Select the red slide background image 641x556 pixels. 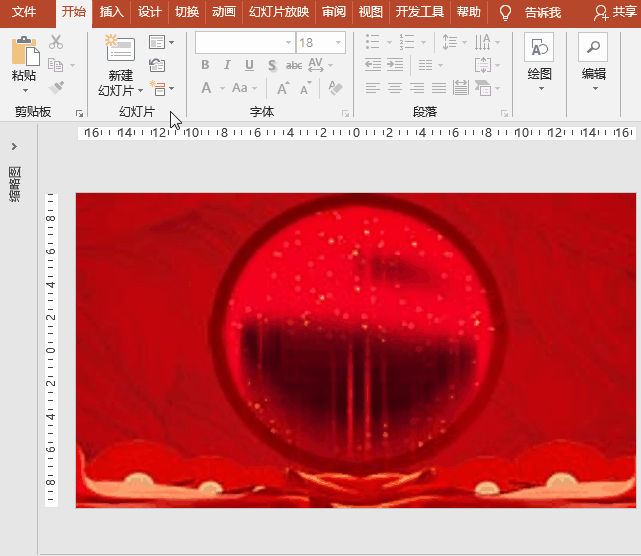(x=356, y=350)
